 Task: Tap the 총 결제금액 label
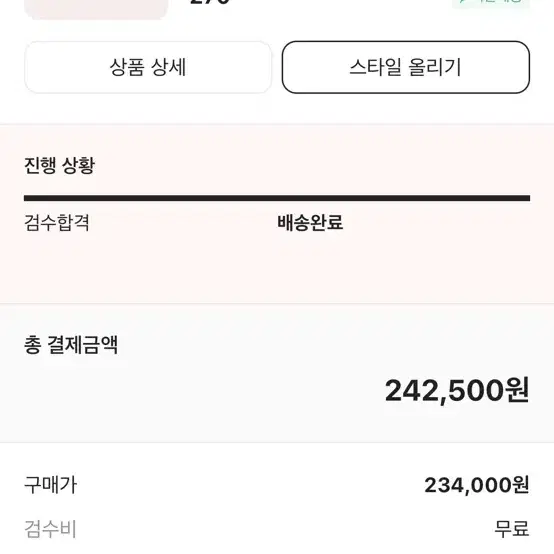71,345
